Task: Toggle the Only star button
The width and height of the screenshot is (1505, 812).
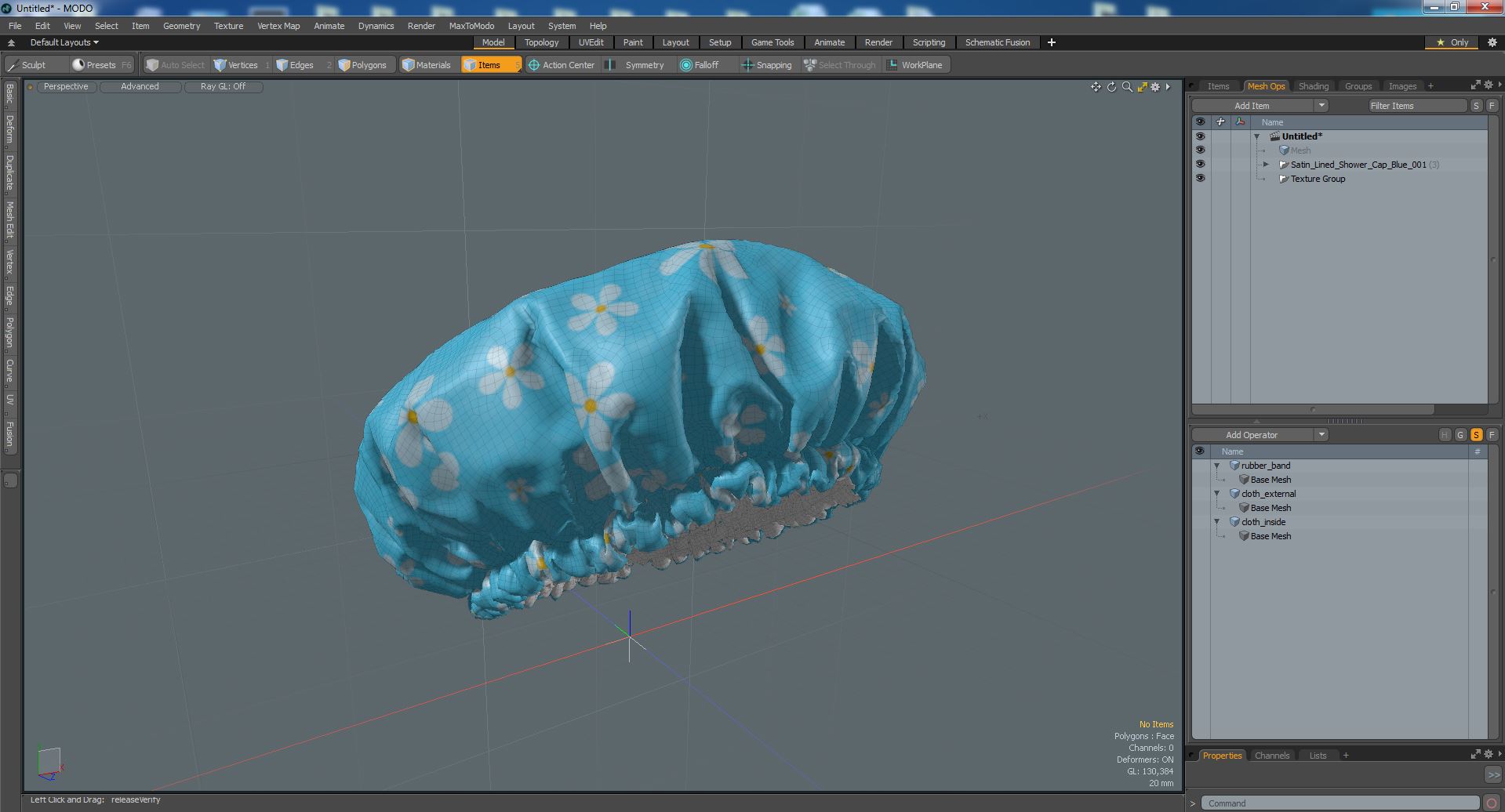Action: click(x=1452, y=42)
